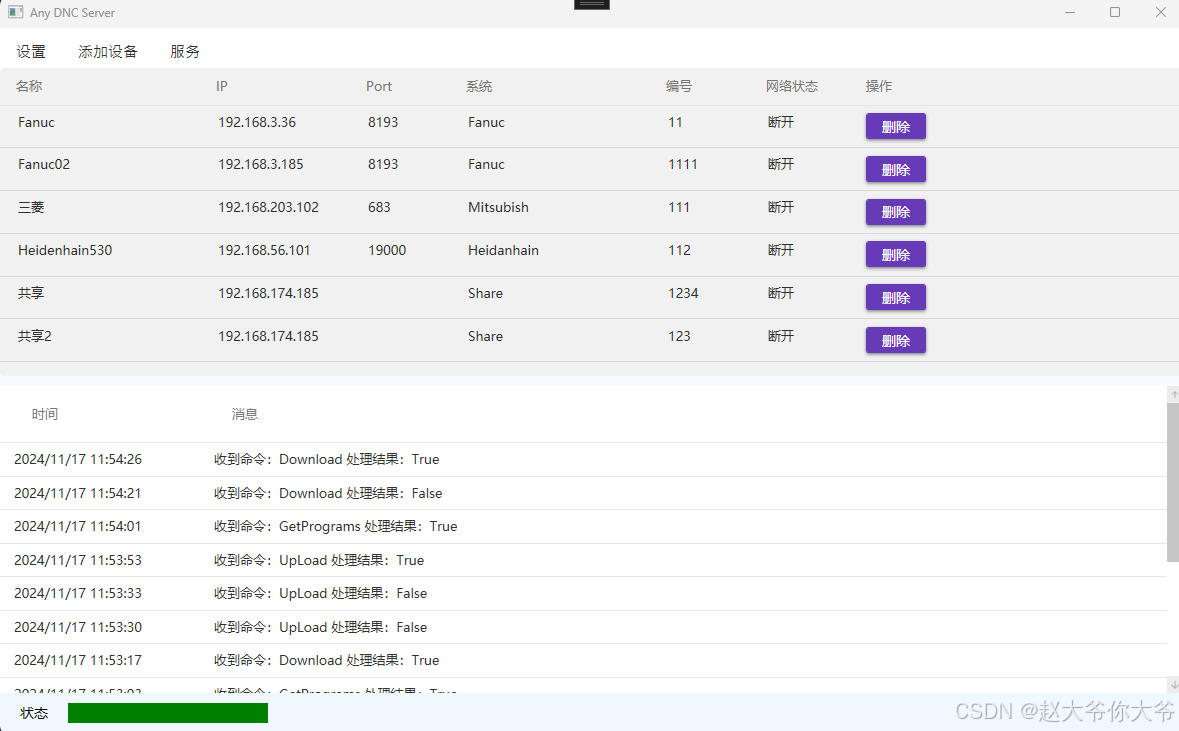Select log entry timestamped 11:54:21
Screen dimensions: 1179x731
583,493
